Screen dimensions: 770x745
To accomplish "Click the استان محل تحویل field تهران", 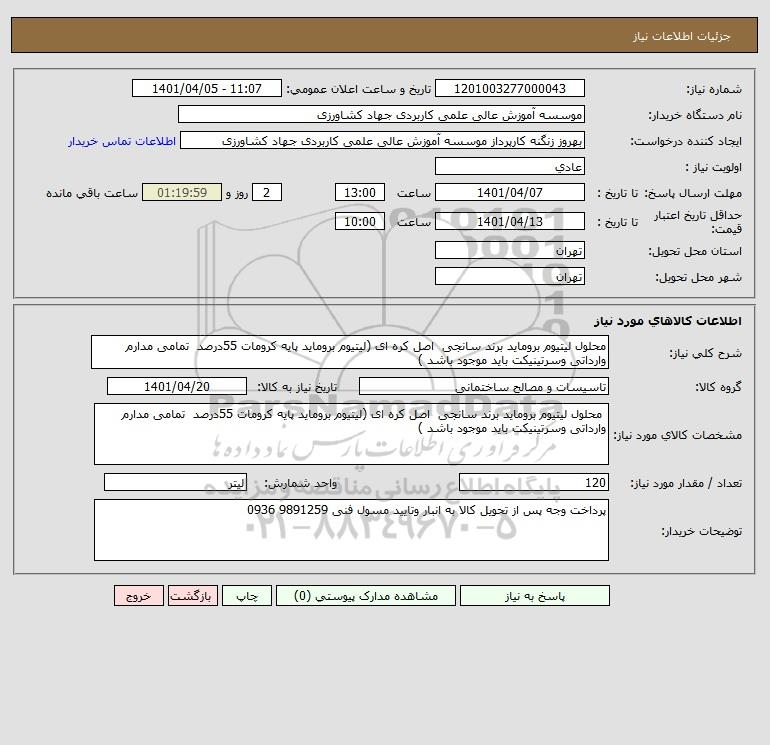I will [x=510, y=250].
